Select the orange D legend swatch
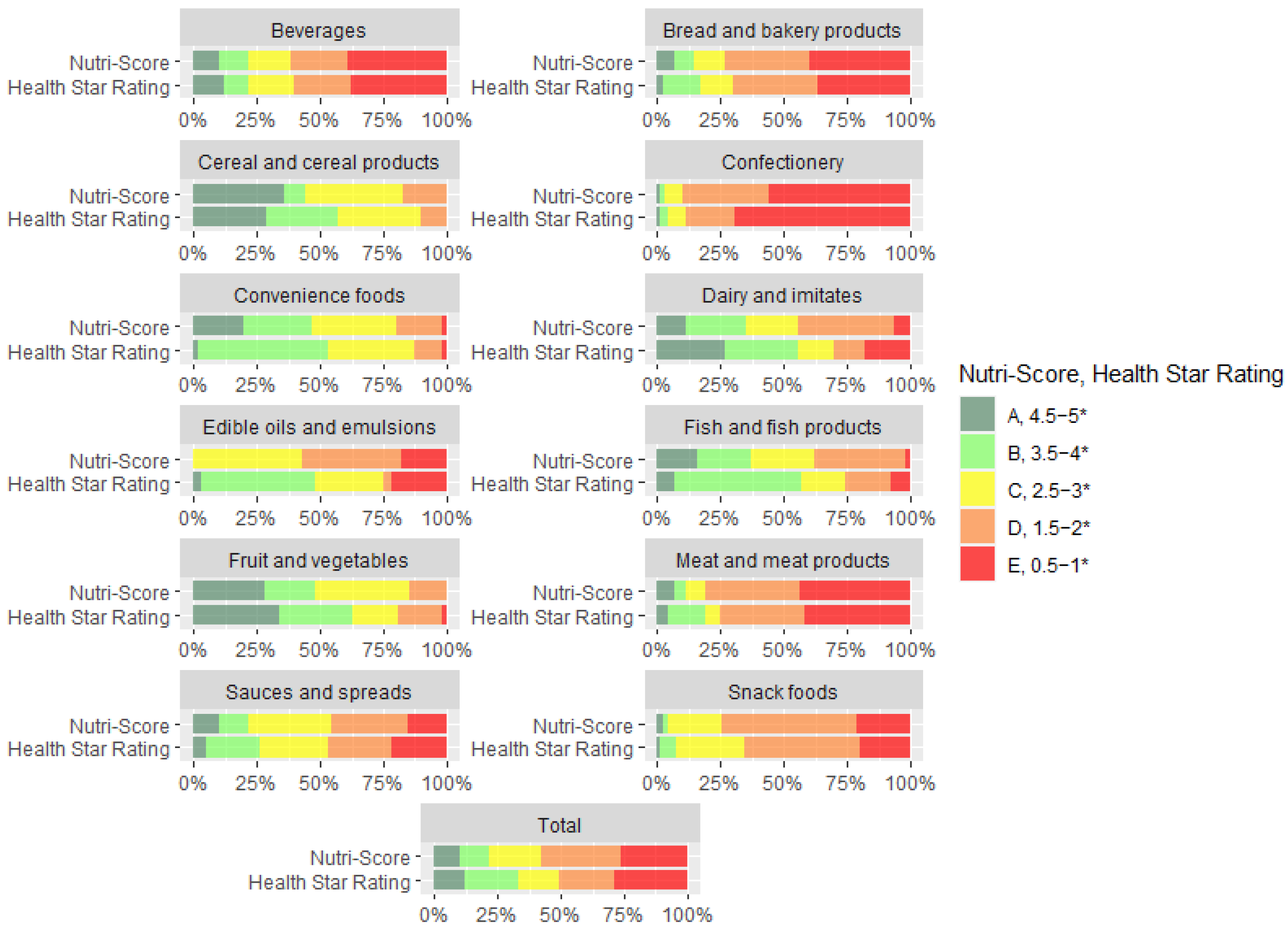This screenshot has height=930, width=1288. pos(977,526)
